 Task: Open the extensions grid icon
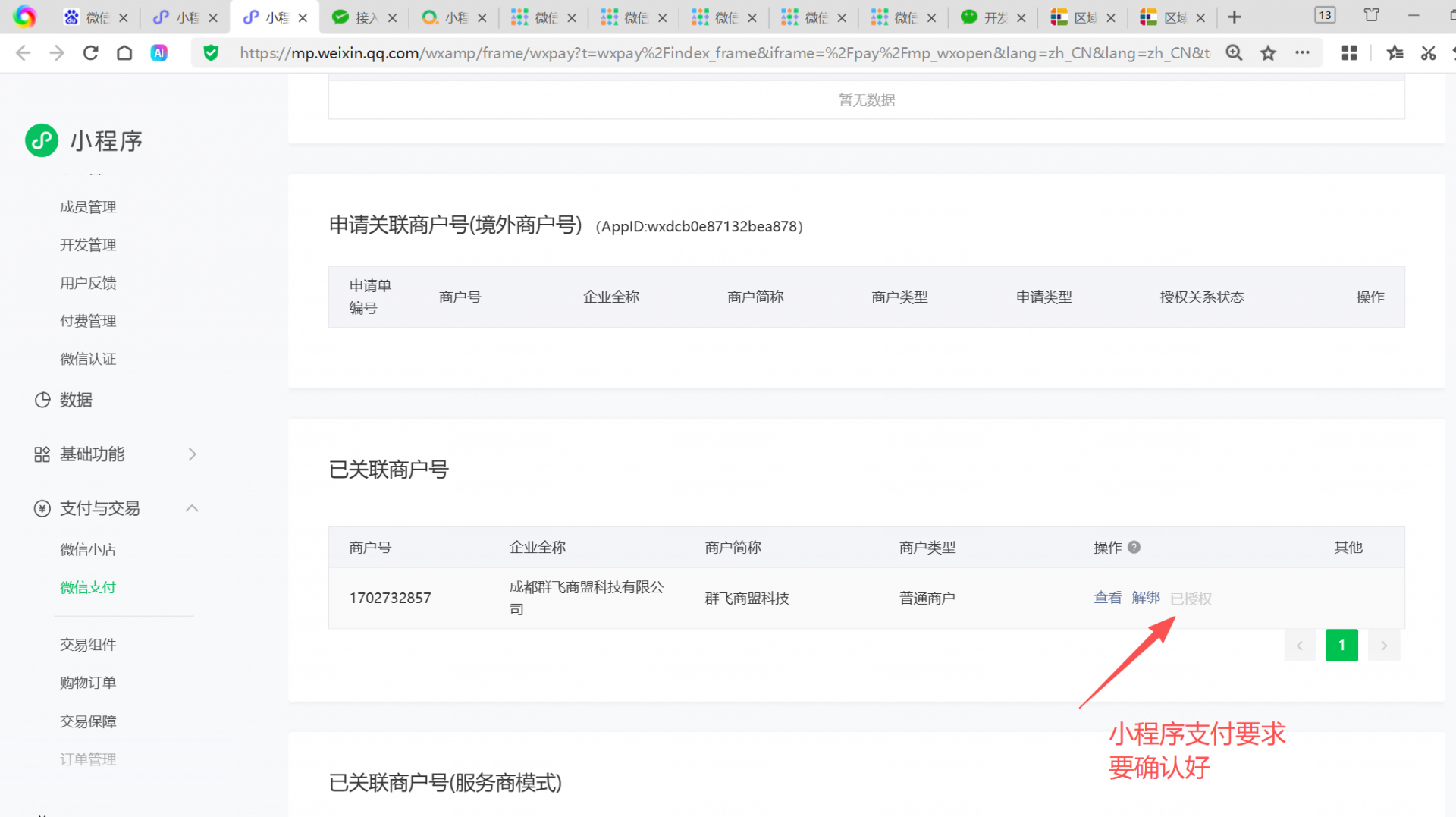pos(1349,53)
